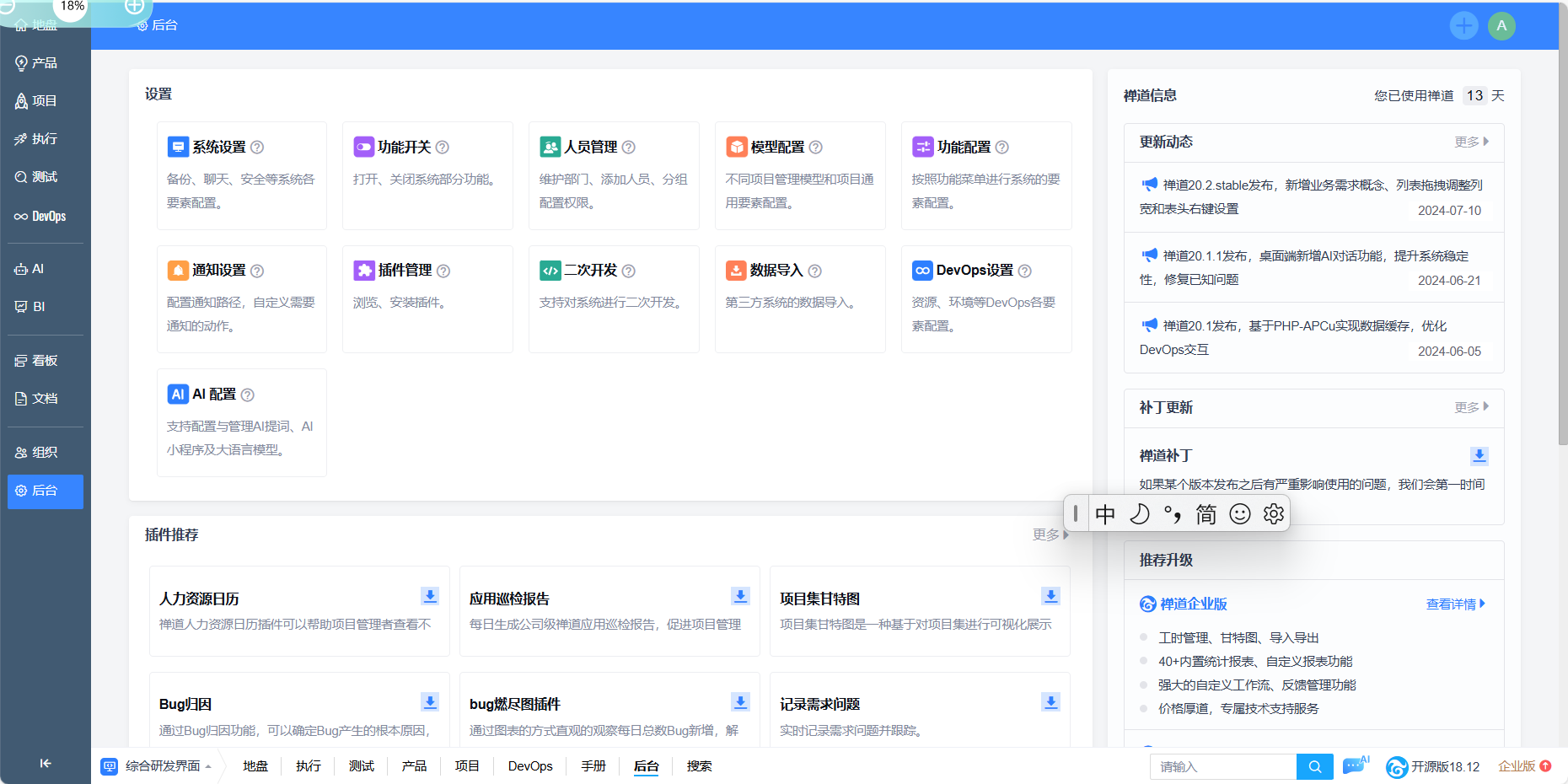
Task: Click the AI 配置 blue icon
Action: [x=178, y=394]
